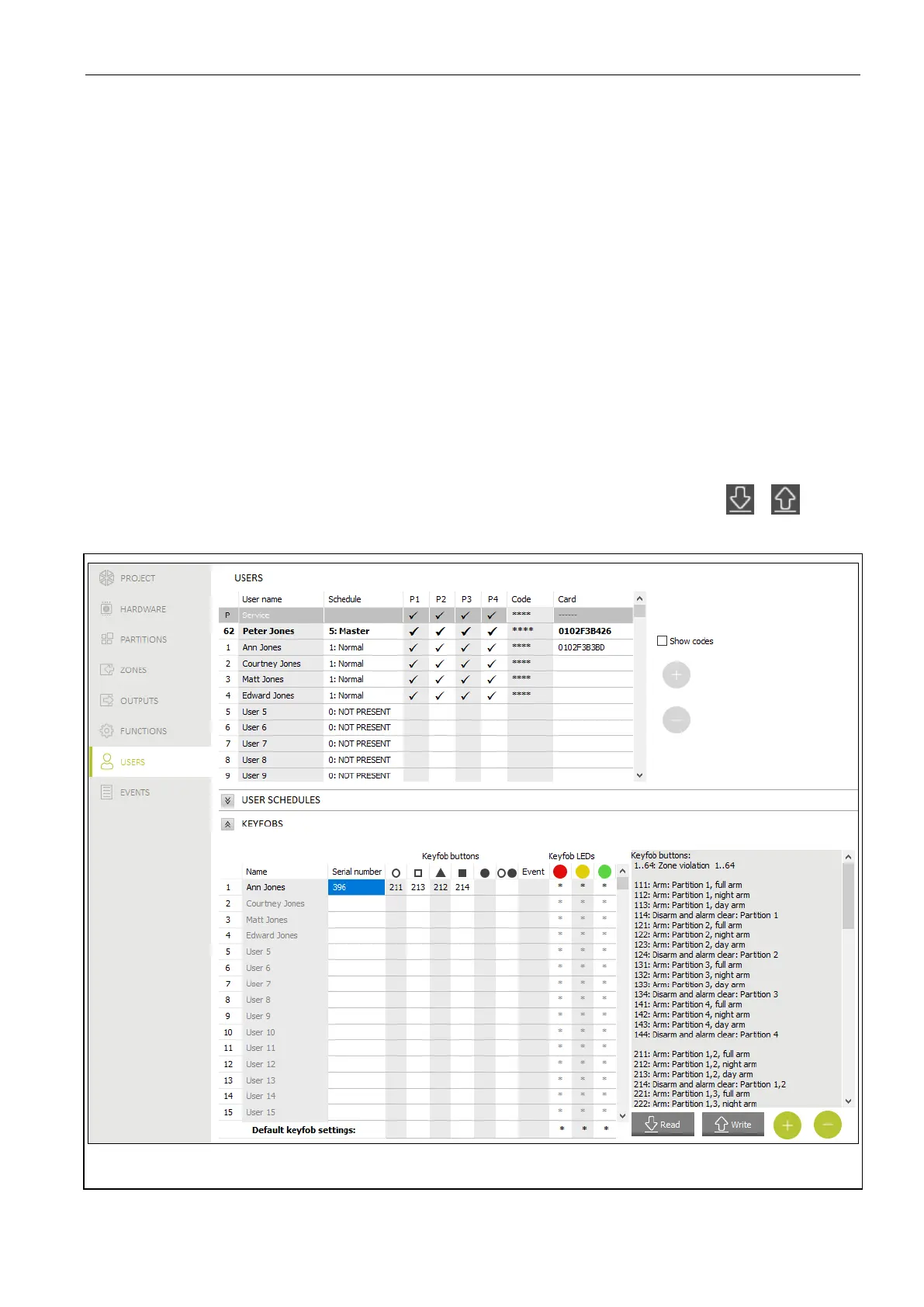The image size is (924, 1307).
Task: Click the Read button in the keyfobs panel
Action: pos(663,1125)
